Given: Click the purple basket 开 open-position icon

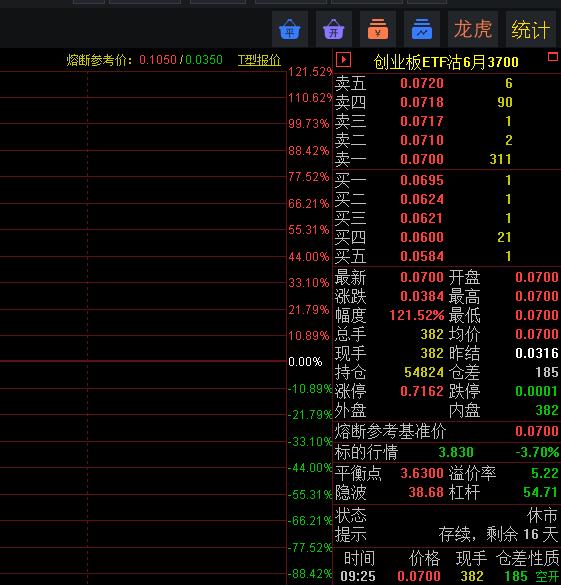Looking at the screenshot, I should [334, 29].
